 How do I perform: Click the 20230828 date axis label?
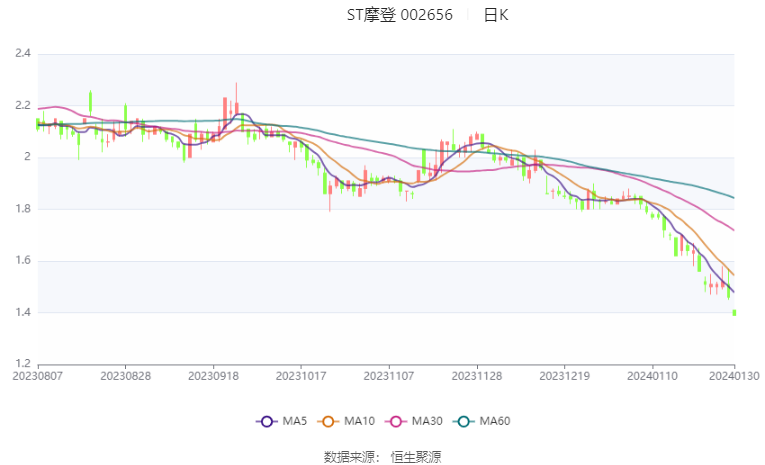125,376
